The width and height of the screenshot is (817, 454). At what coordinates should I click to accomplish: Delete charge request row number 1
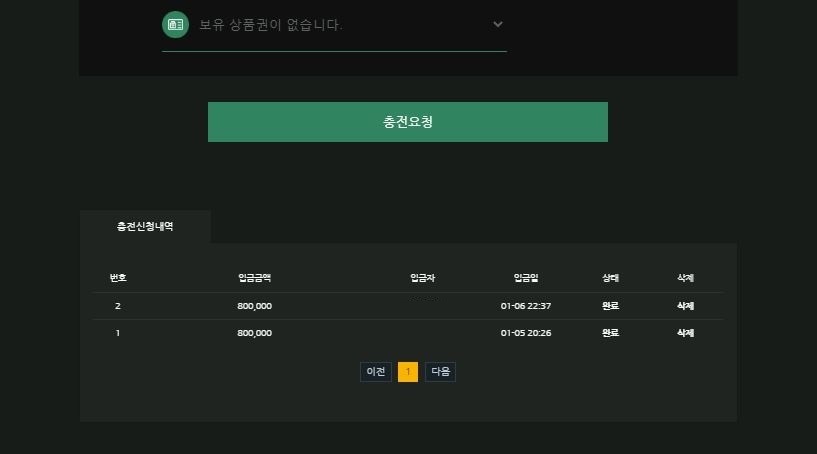tap(685, 333)
